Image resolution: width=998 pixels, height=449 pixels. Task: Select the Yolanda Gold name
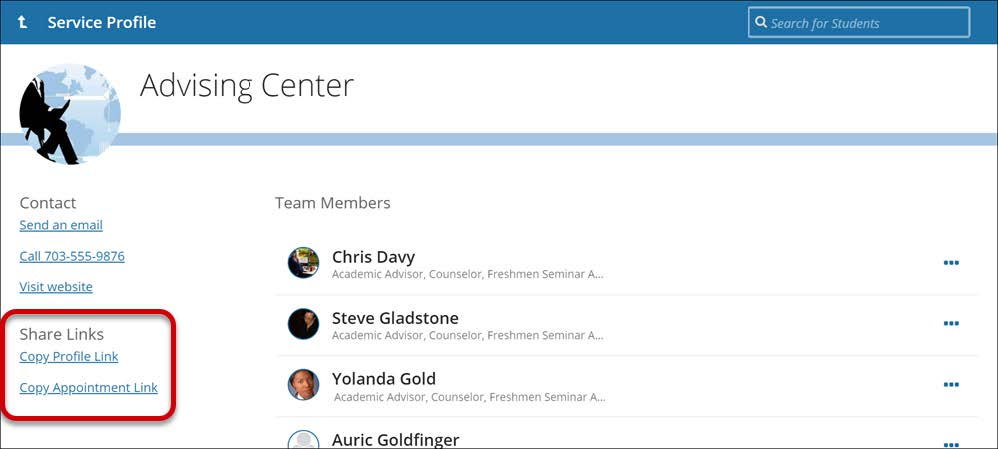[x=383, y=379]
